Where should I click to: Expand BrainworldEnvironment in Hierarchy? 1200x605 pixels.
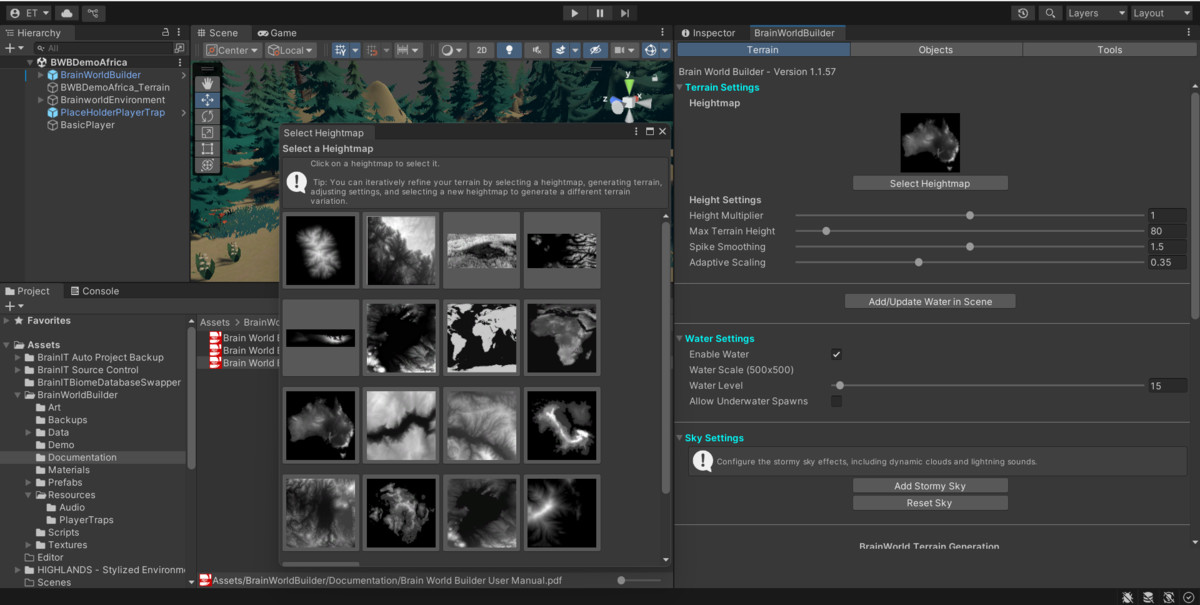[41, 100]
